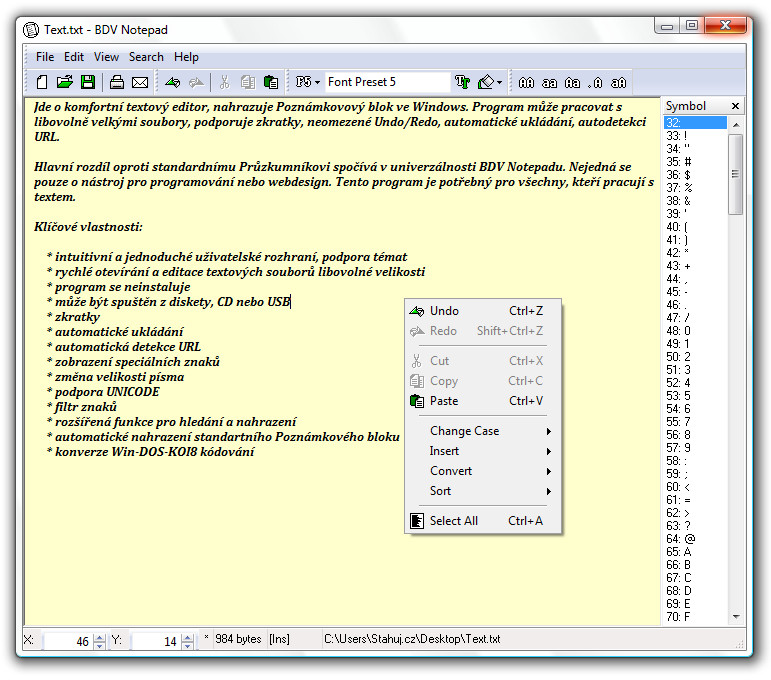Apply sentence case with the .A icon
This screenshot has width=771, height=680.
pos(595,83)
